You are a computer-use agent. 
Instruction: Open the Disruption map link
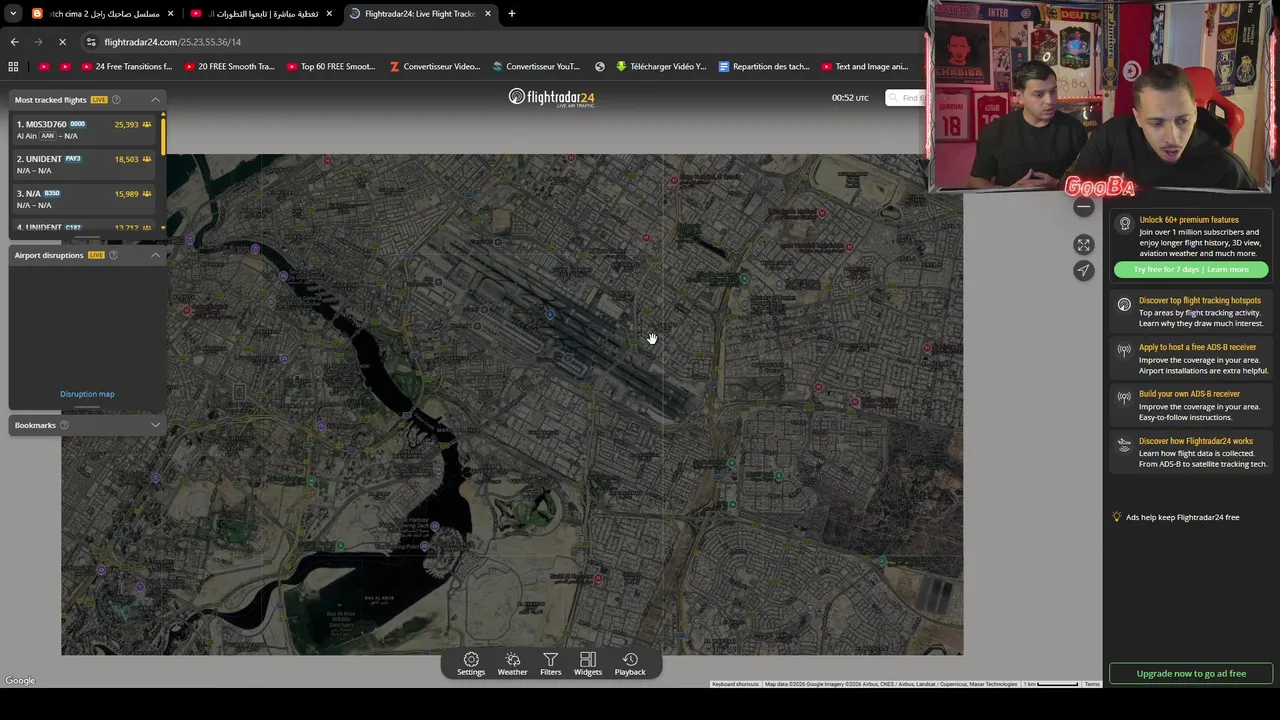87,394
